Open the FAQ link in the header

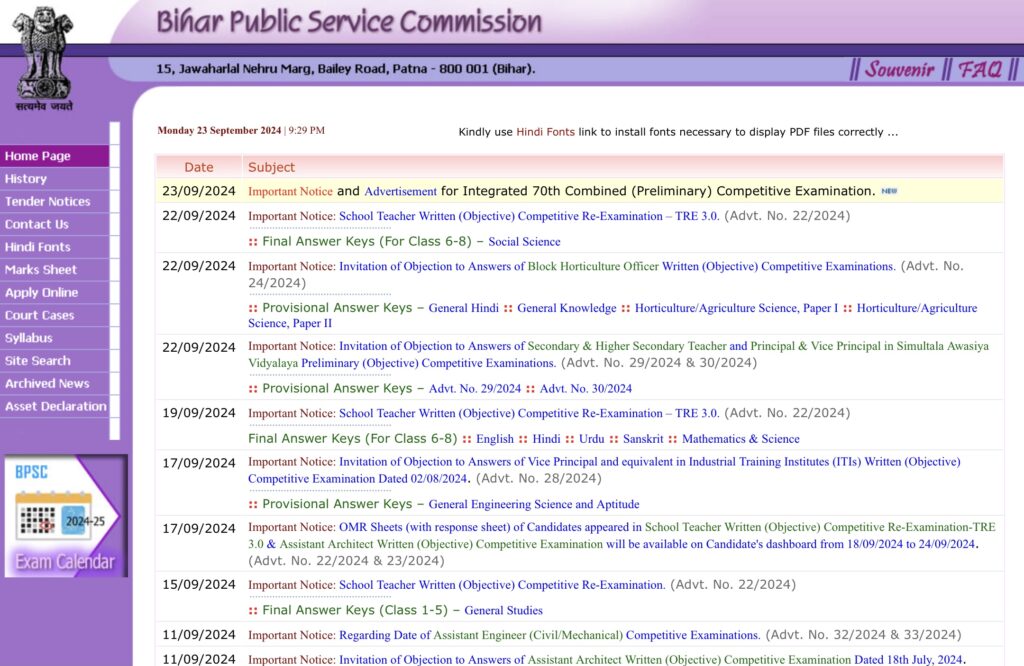coord(980,69)
